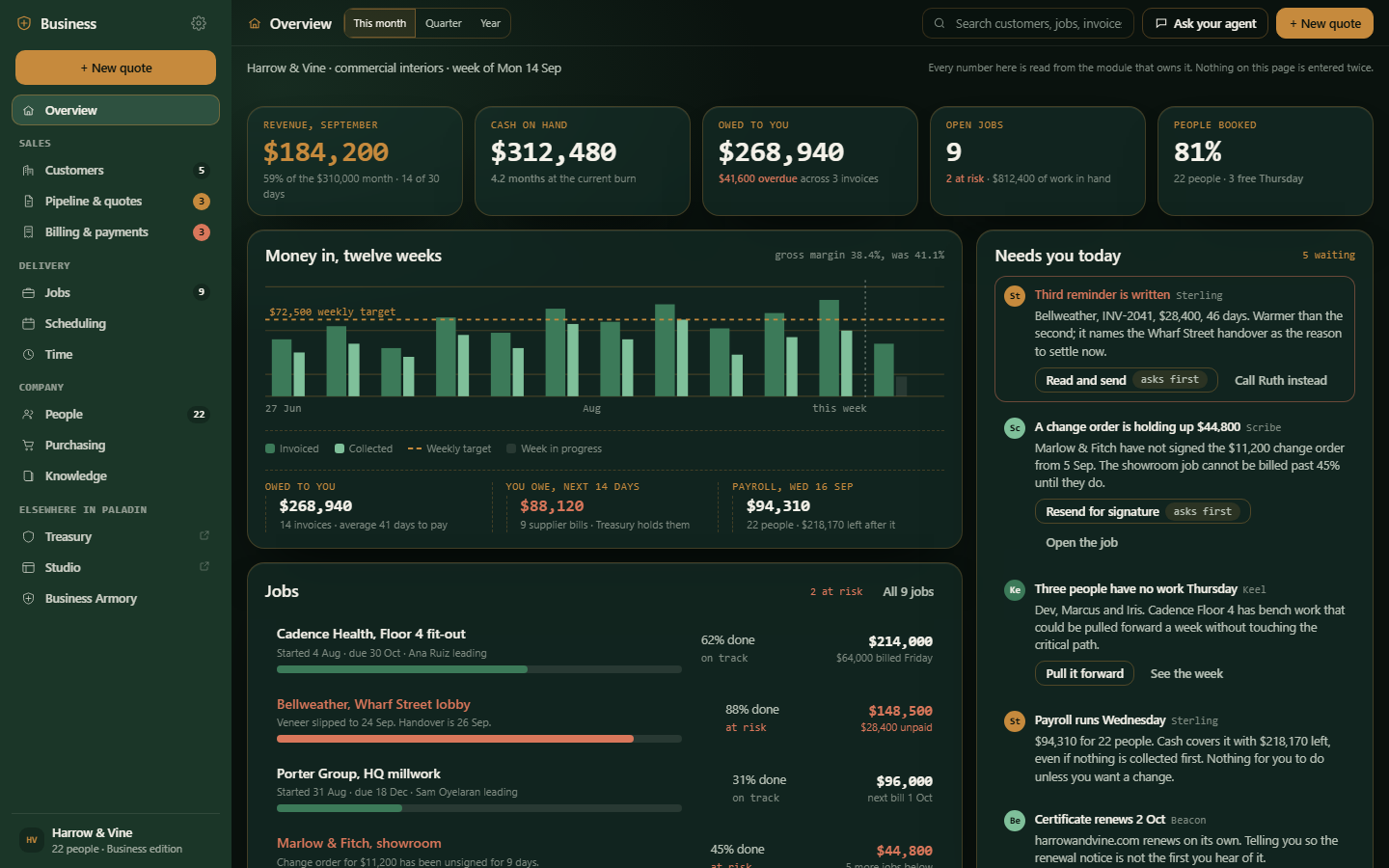Click the top bar + New quote button

coord(1324,23)
